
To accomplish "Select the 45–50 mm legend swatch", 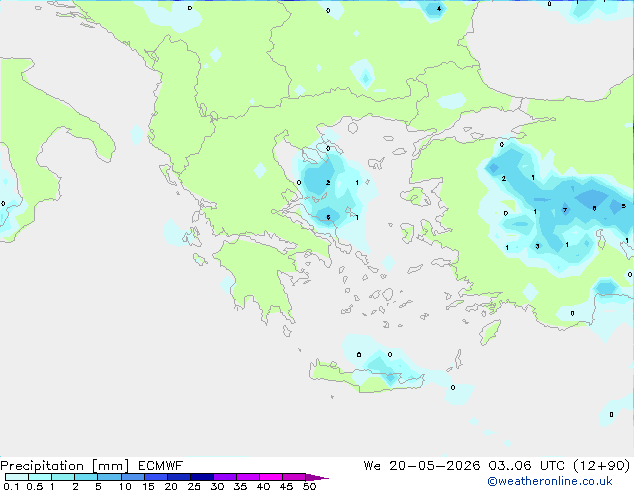I will 294,477.
